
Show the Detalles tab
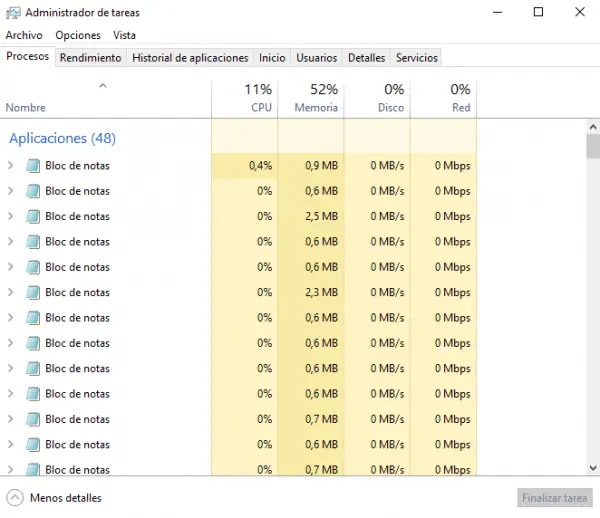point(366,58)
